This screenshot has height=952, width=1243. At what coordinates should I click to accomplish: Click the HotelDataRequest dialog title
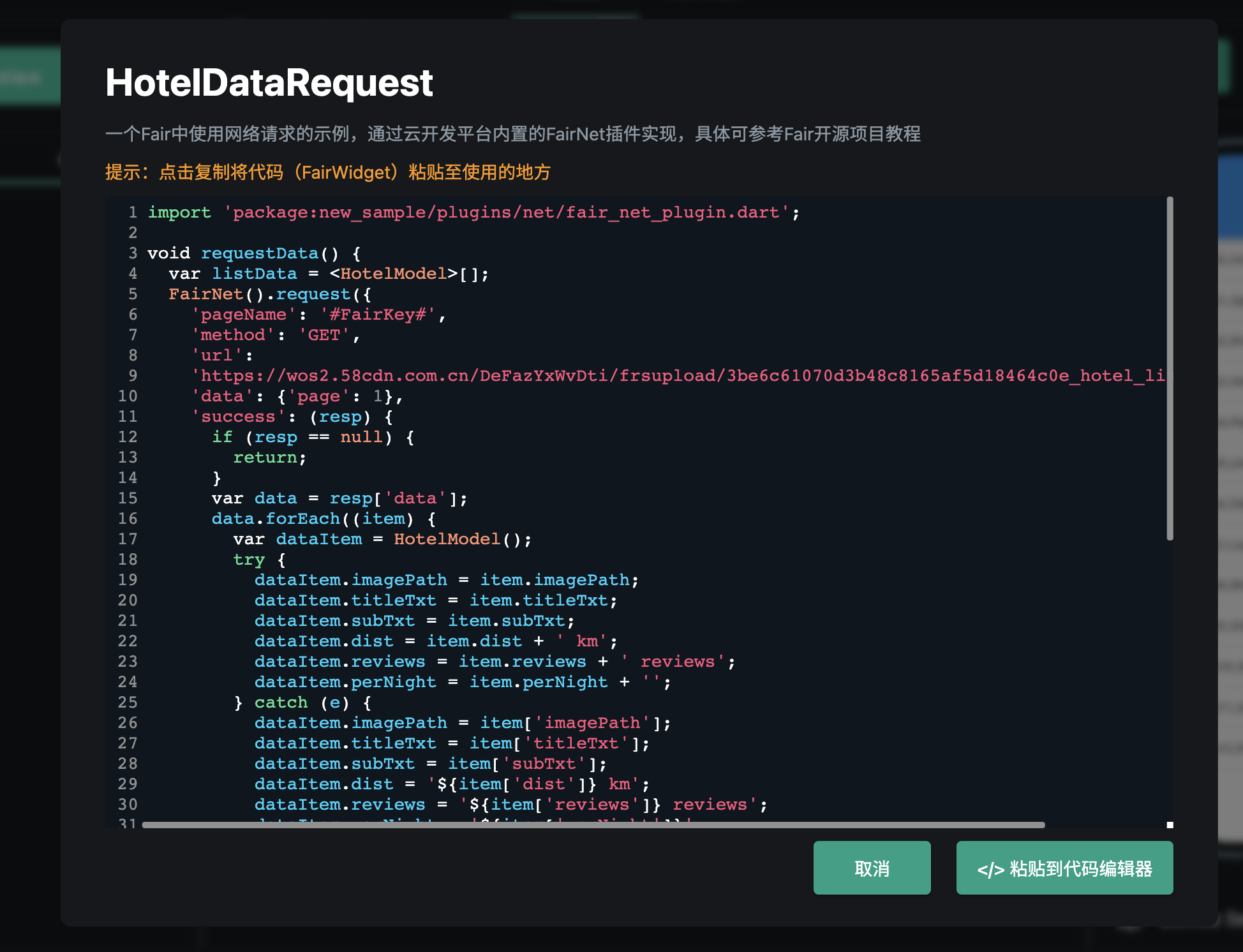pyautogui.click(x=269, y=83)
